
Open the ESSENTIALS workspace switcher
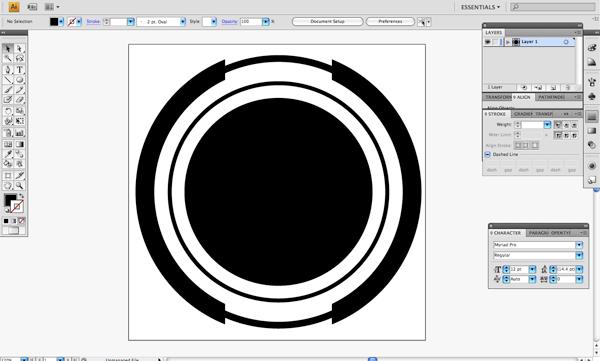[480, 7]
